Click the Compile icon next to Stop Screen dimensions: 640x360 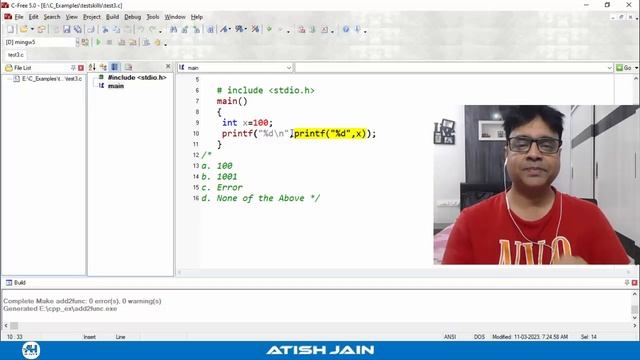(121, 42)
